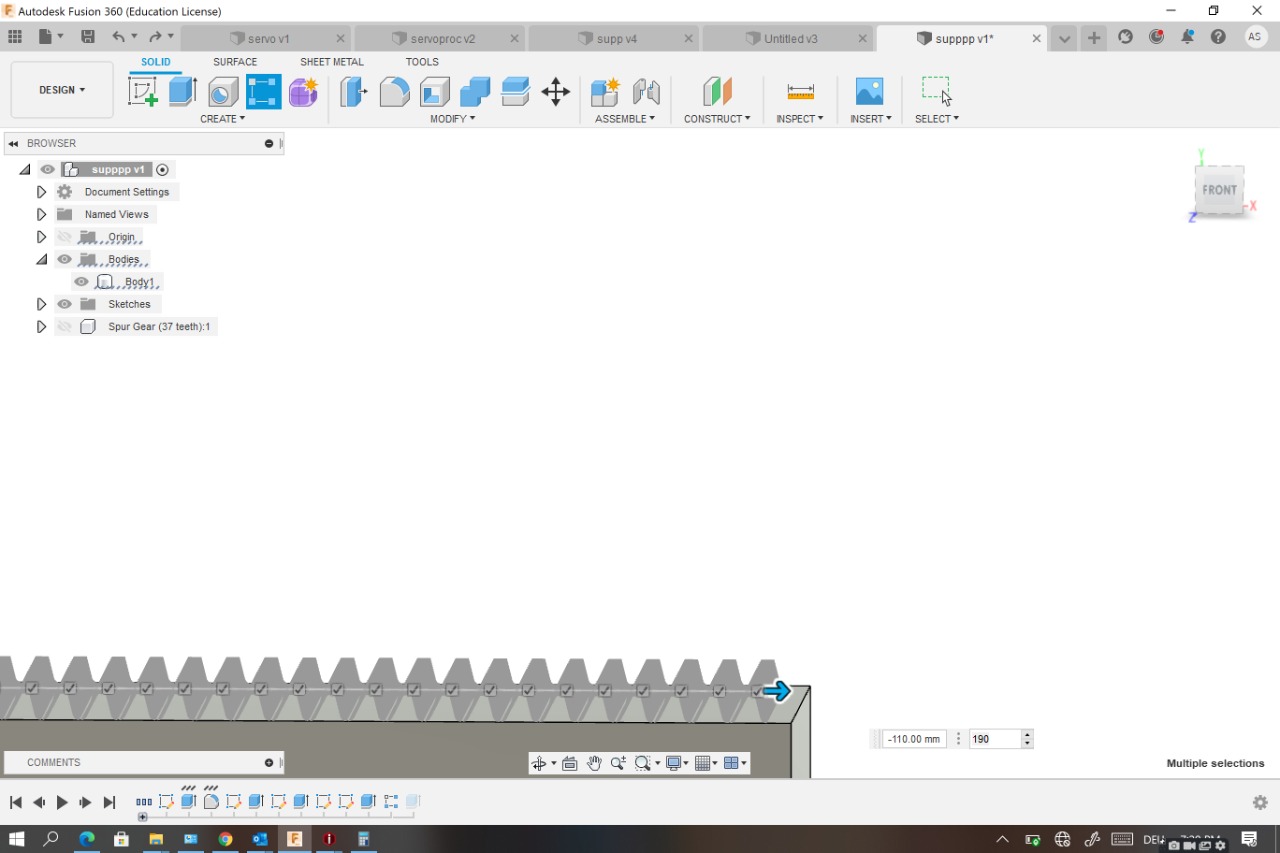Select the highlighted Rectangular Pattern tool
The width and height of the screenshot is (1280, 853).
(x=264, y=92)
